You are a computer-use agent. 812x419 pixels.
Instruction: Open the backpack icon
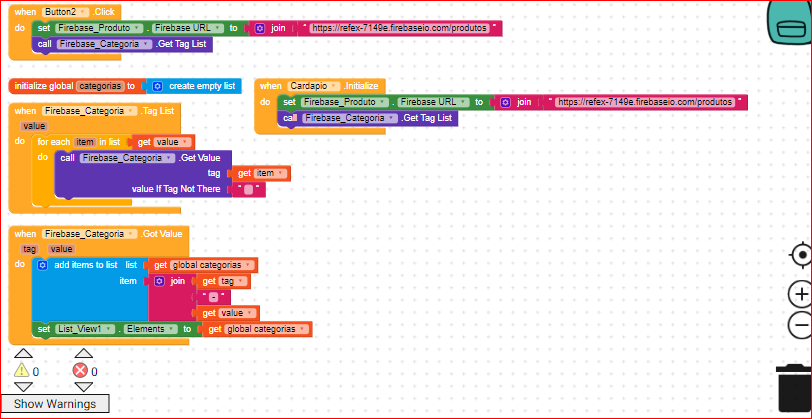(x=791, y=22)
